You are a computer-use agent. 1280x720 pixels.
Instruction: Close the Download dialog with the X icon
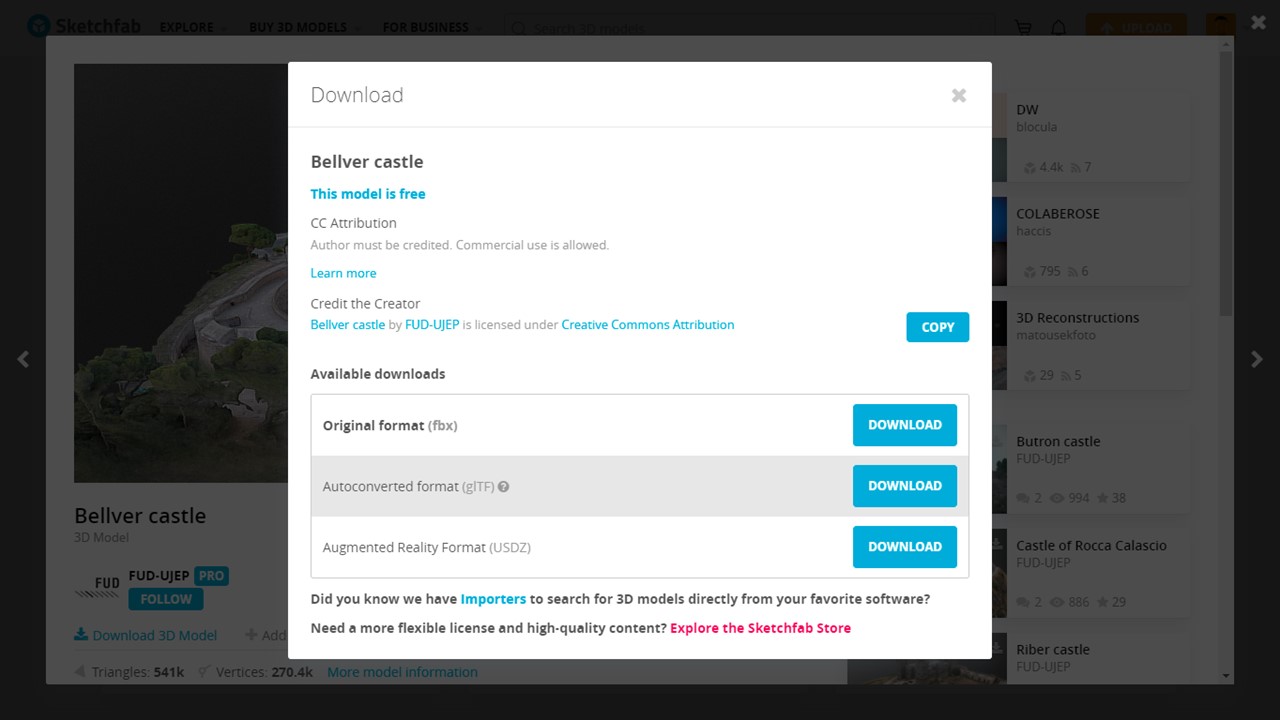(x=959, y=96)
